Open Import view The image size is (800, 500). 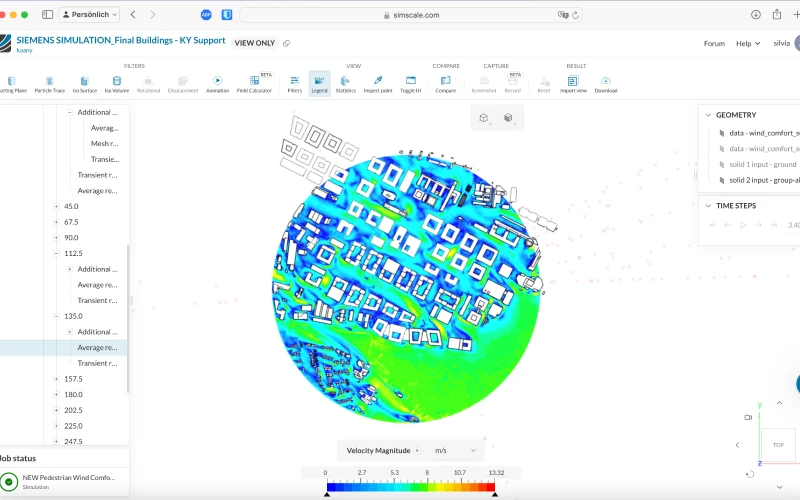573,84
